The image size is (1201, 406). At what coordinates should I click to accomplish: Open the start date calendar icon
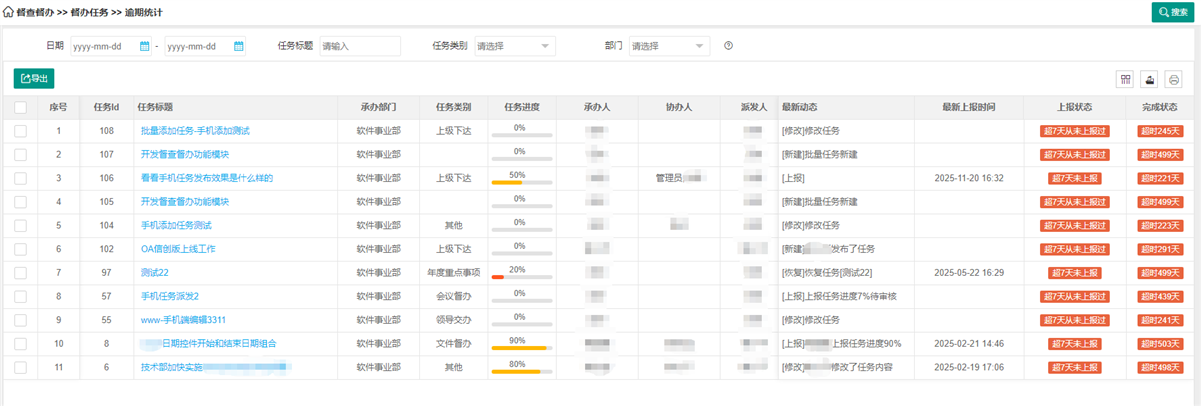tap(145, 46)
